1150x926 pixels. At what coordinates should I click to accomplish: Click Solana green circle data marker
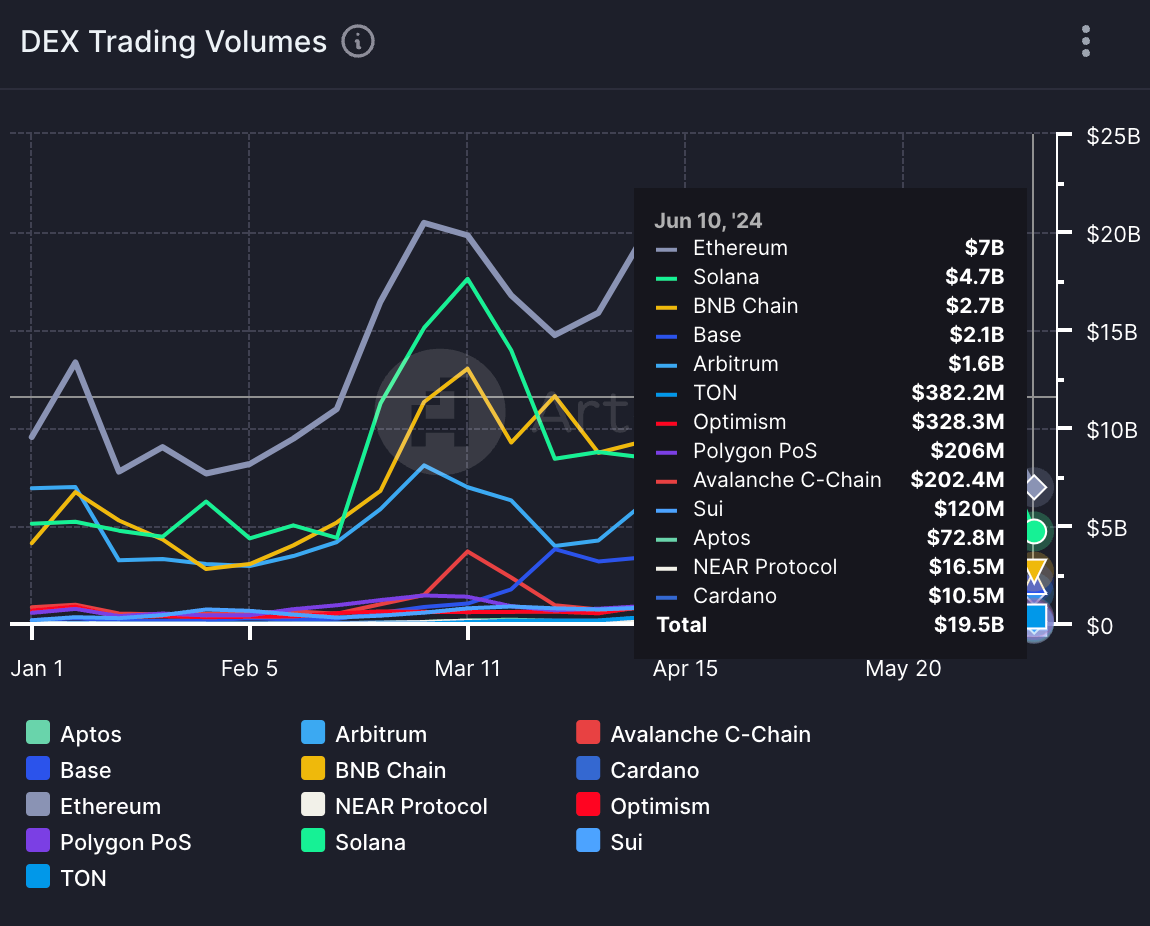tap(1035, 532)
